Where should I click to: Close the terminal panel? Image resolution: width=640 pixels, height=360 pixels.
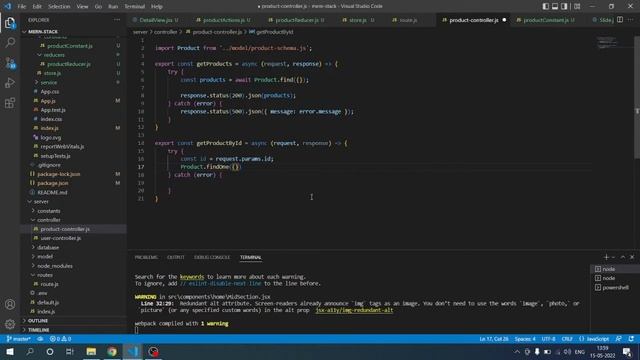point(632,257)
